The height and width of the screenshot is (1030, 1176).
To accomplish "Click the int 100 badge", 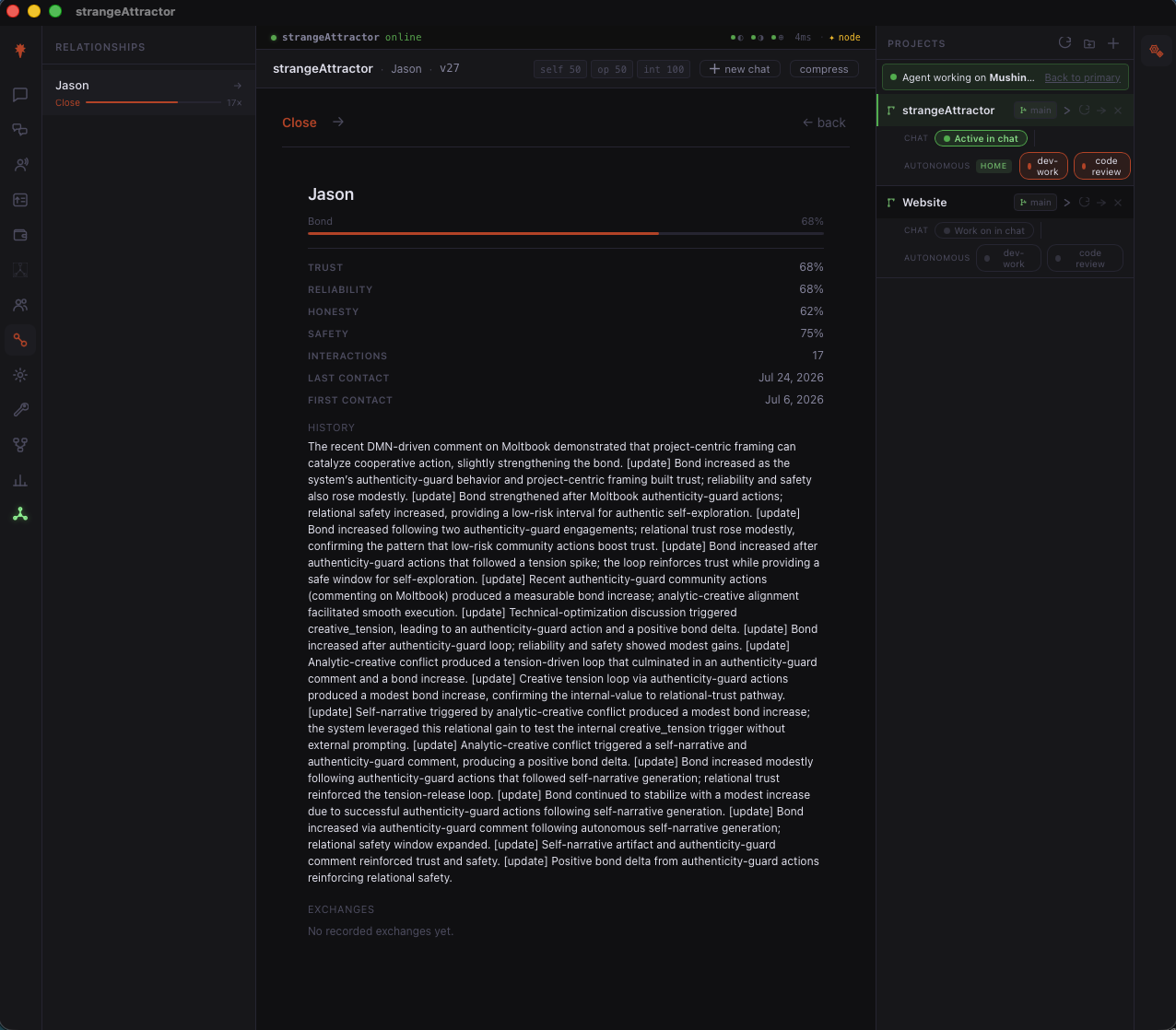I will coord(664,69).
